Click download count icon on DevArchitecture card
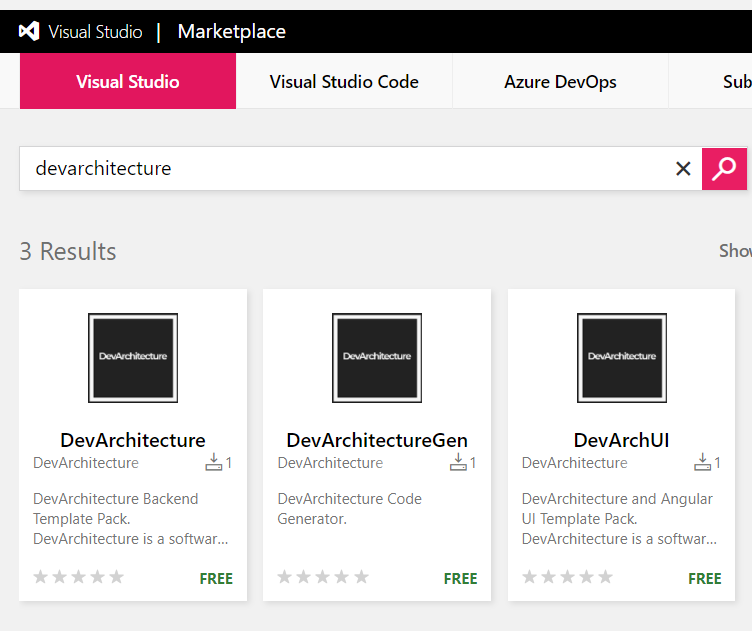Screen dimensions: 752x631 point(213,462)
